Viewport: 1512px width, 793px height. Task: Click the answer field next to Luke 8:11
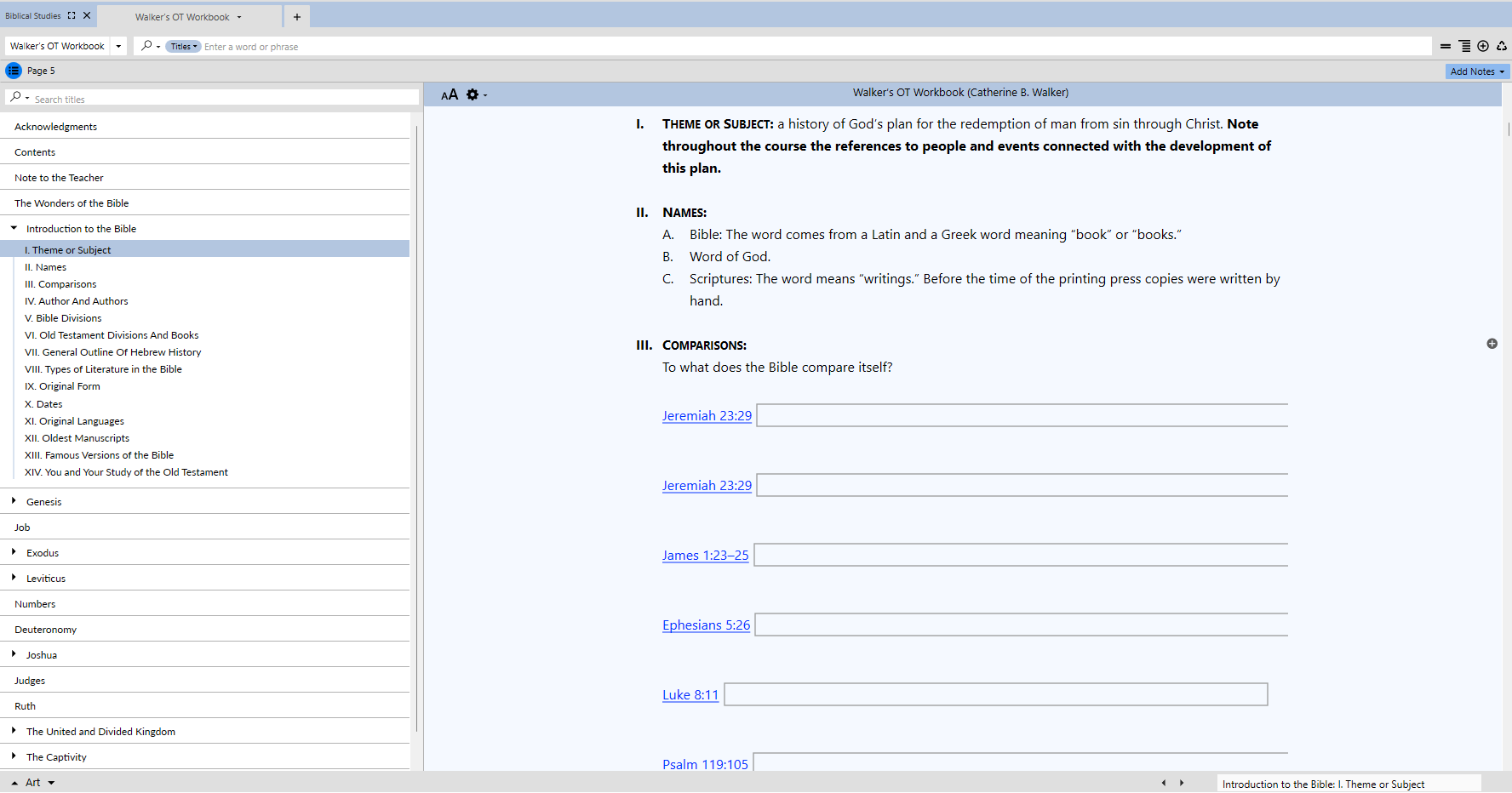(x=994, y=694)
